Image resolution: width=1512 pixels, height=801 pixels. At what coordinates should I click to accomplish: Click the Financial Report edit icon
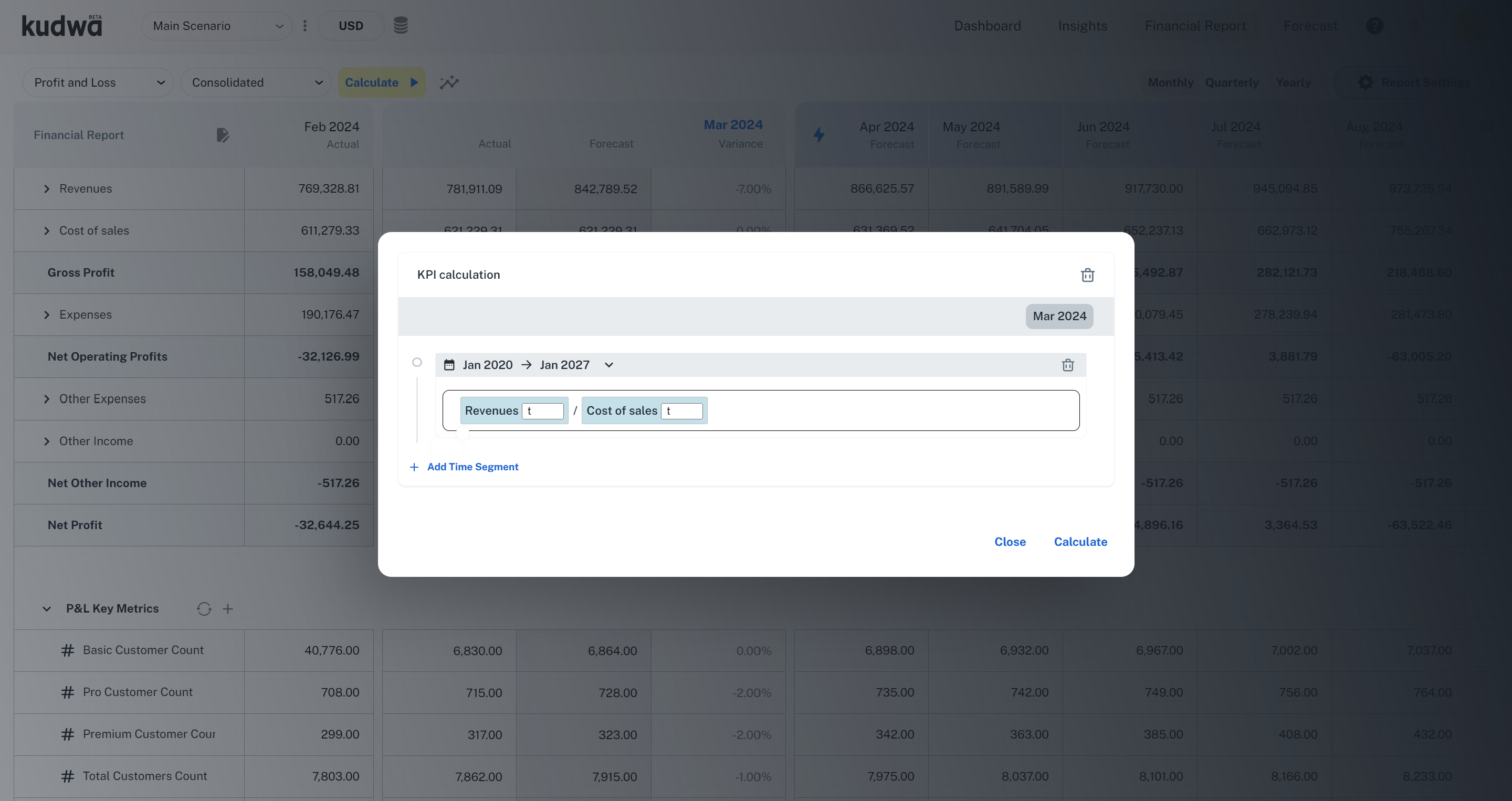pyautogui.click(x=223, y=135)
